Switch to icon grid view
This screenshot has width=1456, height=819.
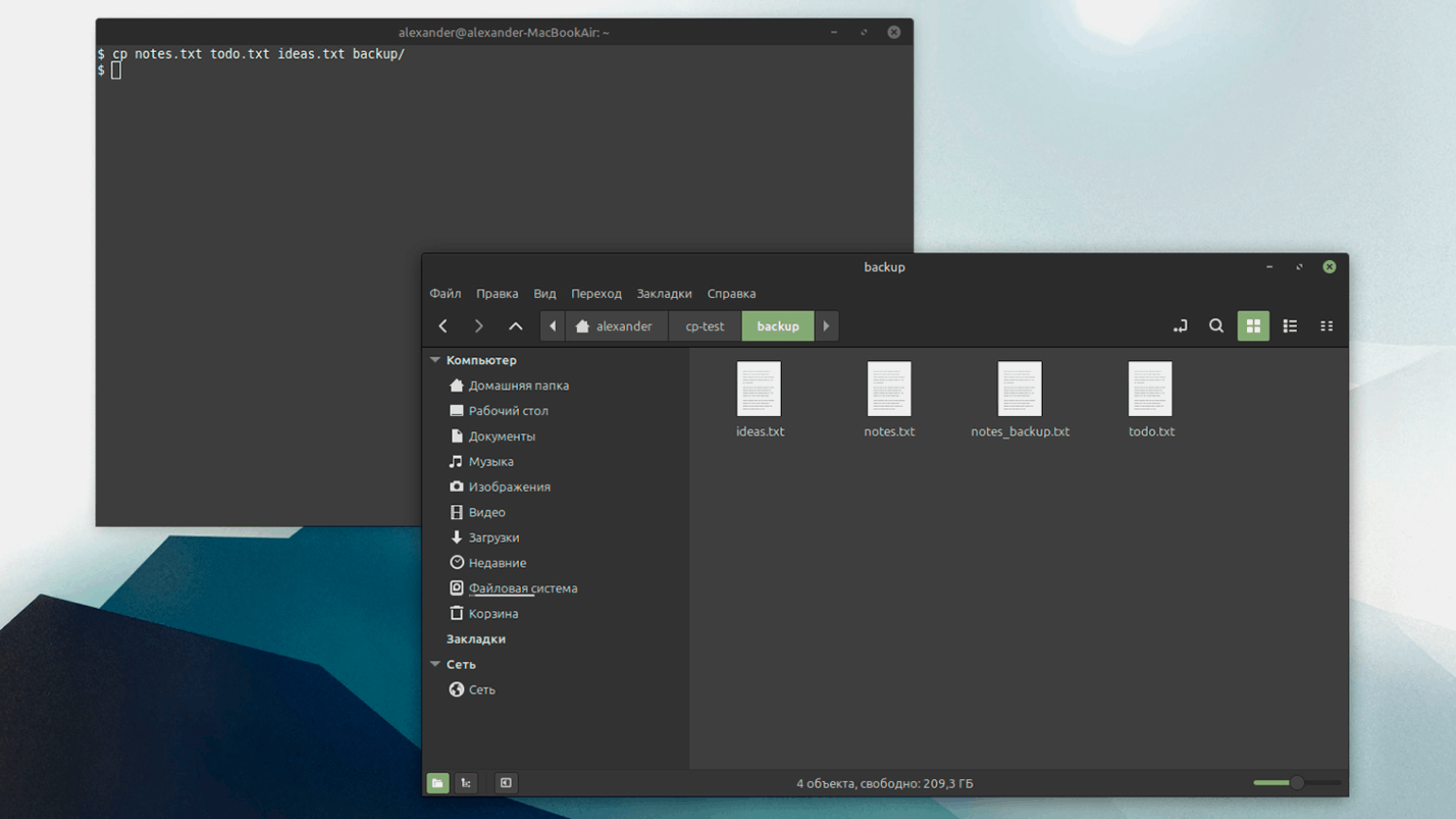pos(1253,326)
